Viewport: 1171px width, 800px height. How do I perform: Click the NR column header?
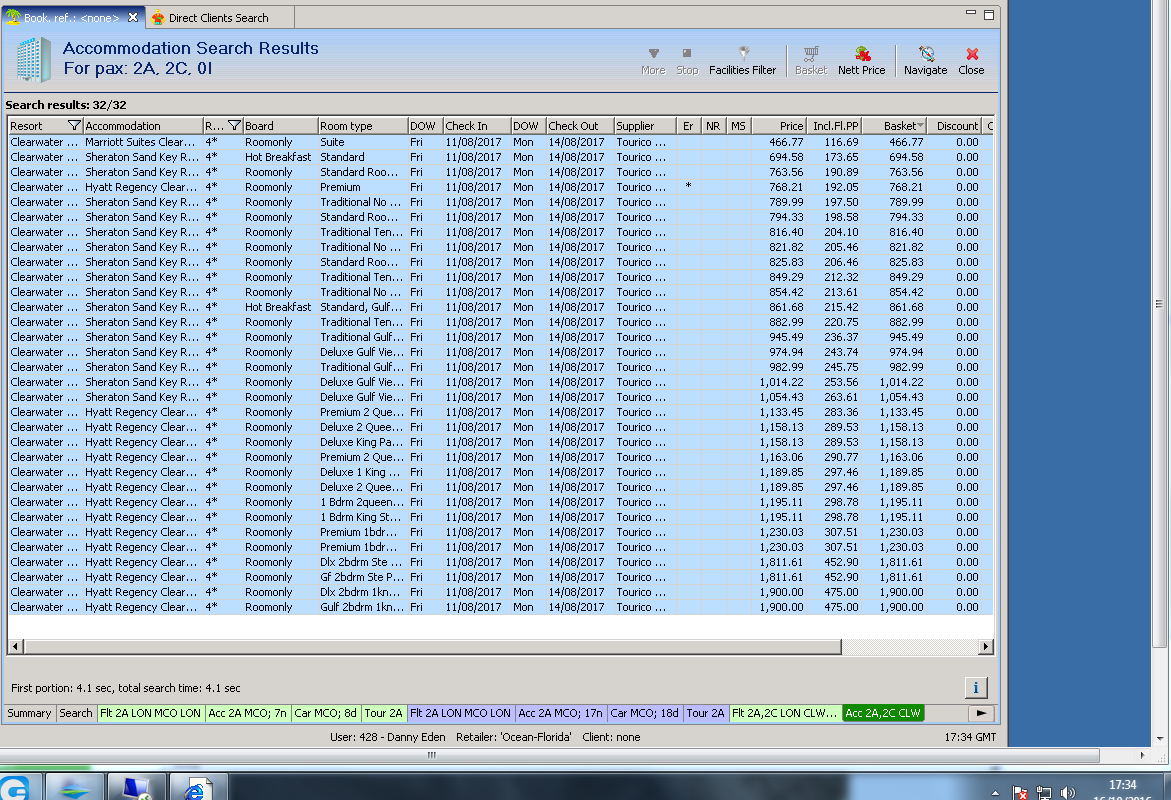tap(713, 125)
